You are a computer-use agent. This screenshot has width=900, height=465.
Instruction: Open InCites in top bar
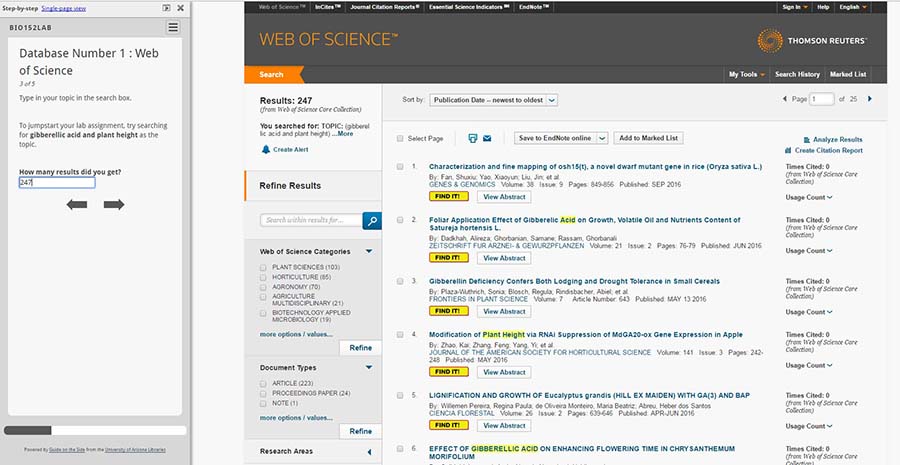click(x=328, y=7)
